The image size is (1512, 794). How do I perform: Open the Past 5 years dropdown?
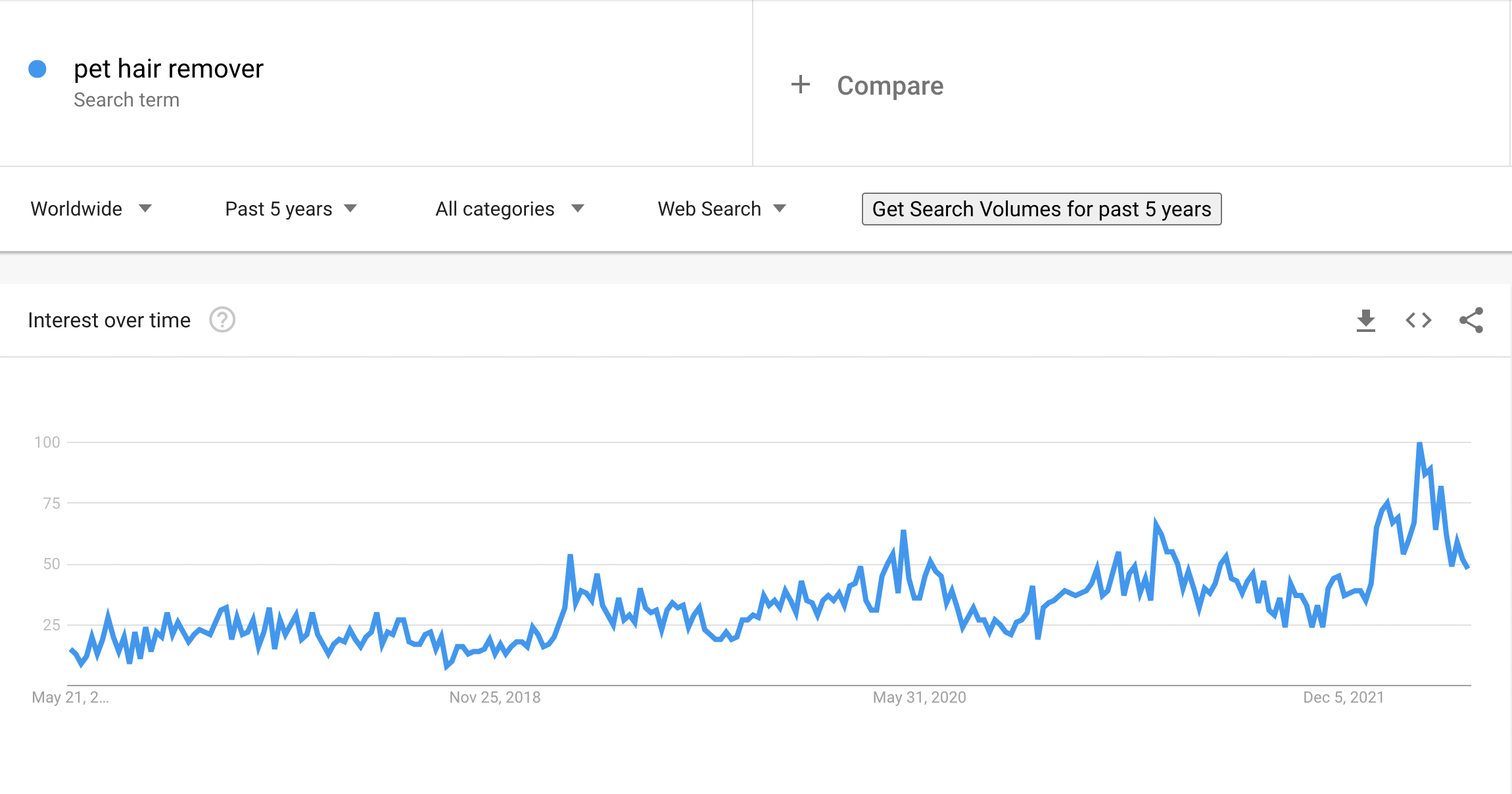coord(291,208)
